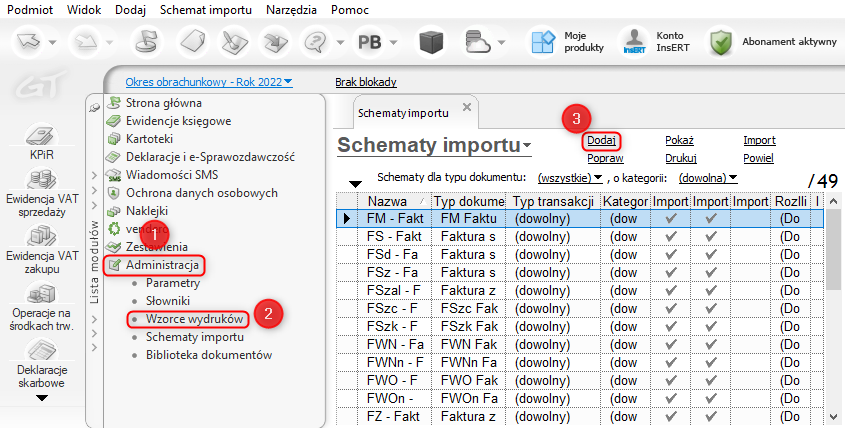845x428 pixels.
Task: Click the PB toolbar icon
Action: [x=370, y=42]
